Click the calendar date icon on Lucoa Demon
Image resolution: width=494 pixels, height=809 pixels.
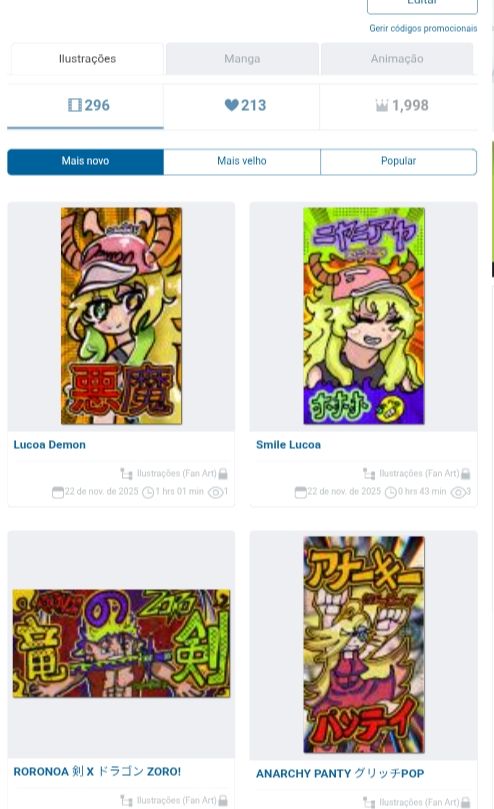tap(58, 492)
